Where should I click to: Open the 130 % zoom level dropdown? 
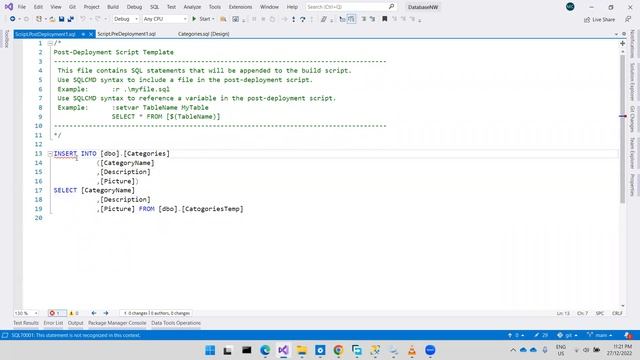[x=26, y=313]
